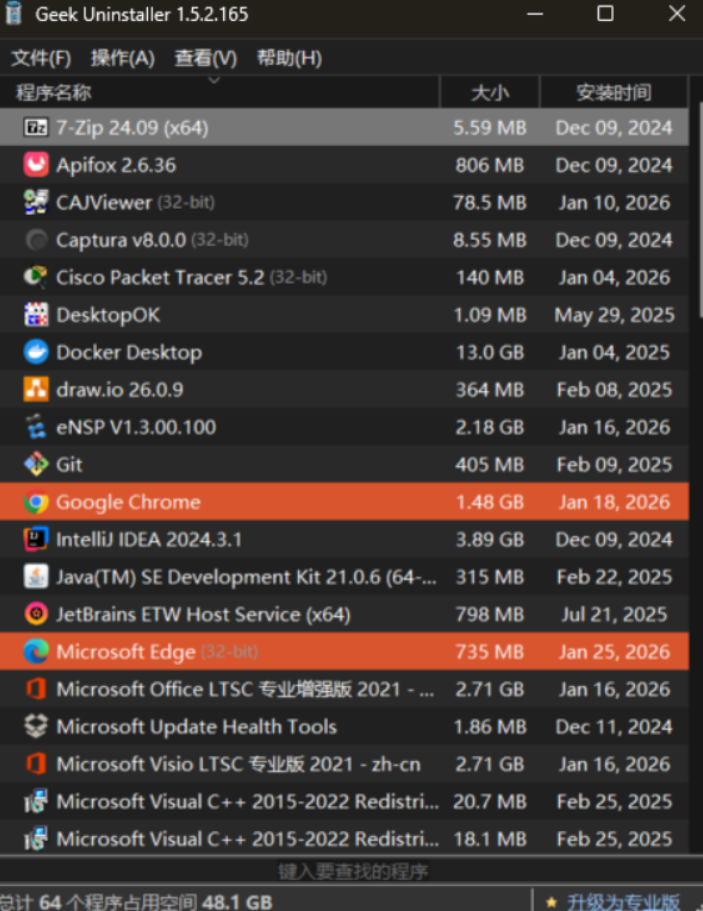Viewport: 703px width, 911px height.
Task: Click the Docker Desktop whale icon
Action: click(36, 352)
